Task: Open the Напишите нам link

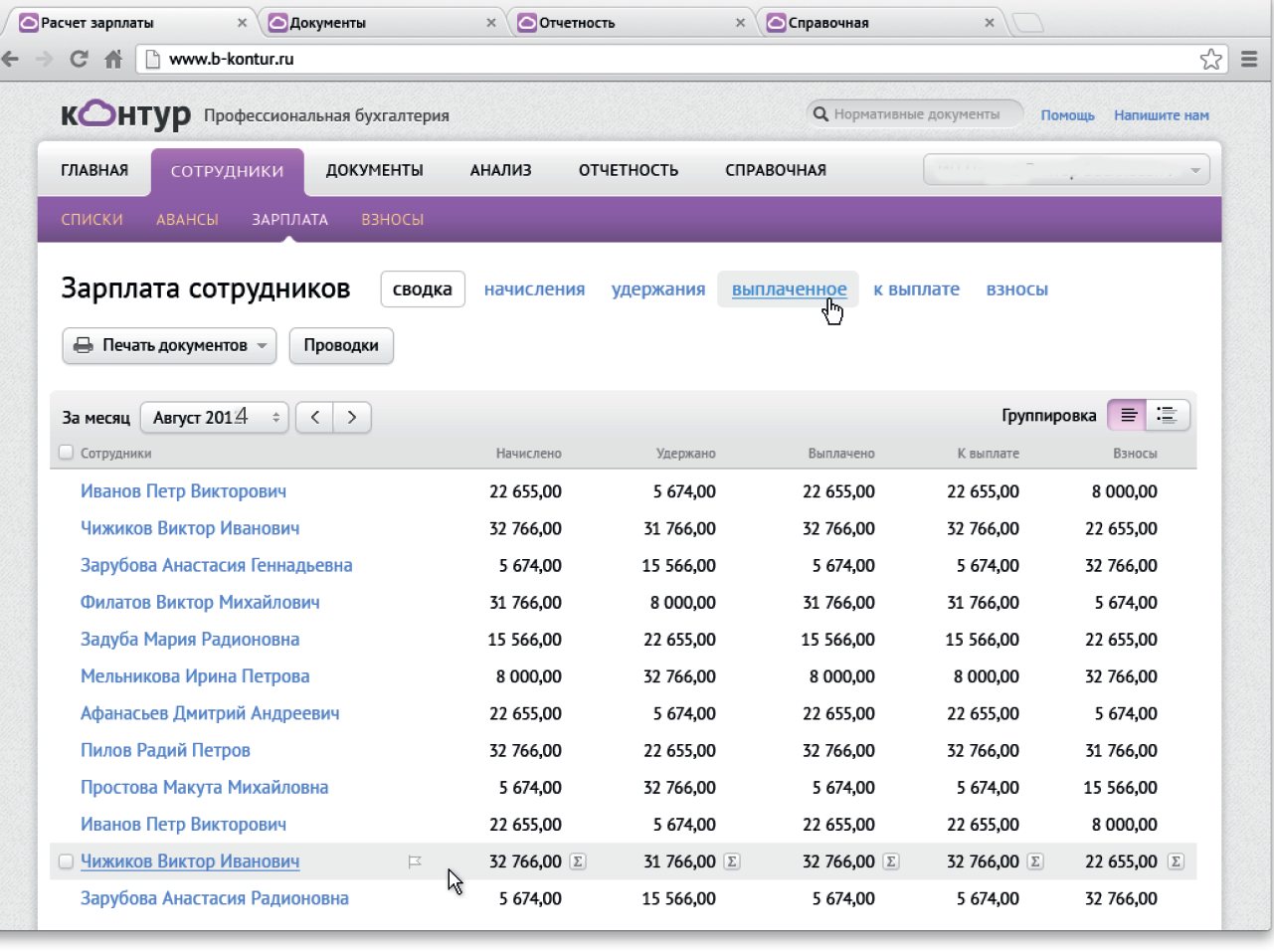Action: (1162, 115)
